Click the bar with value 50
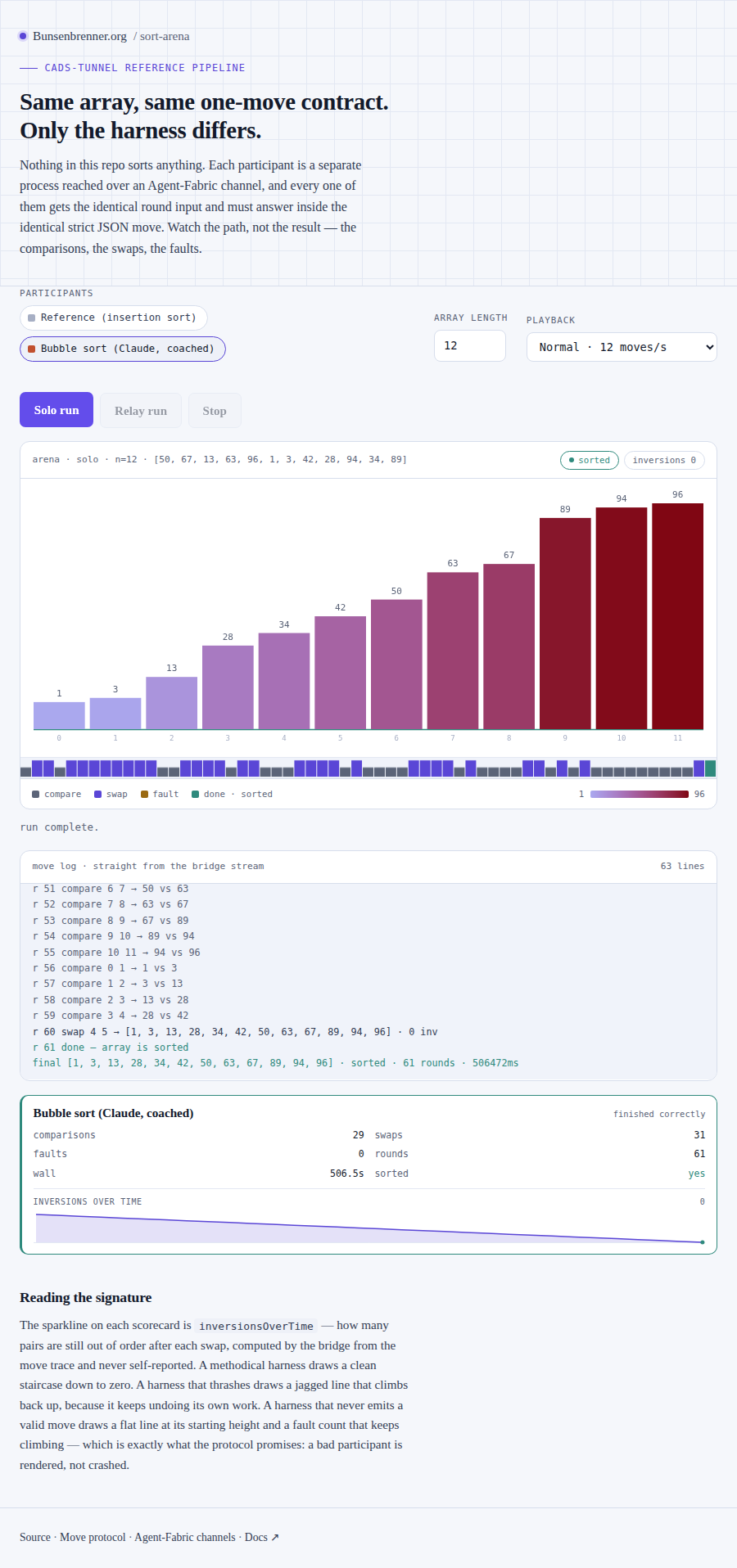The width and height of the screenshot is (737, 1568). tap(396, 665)
